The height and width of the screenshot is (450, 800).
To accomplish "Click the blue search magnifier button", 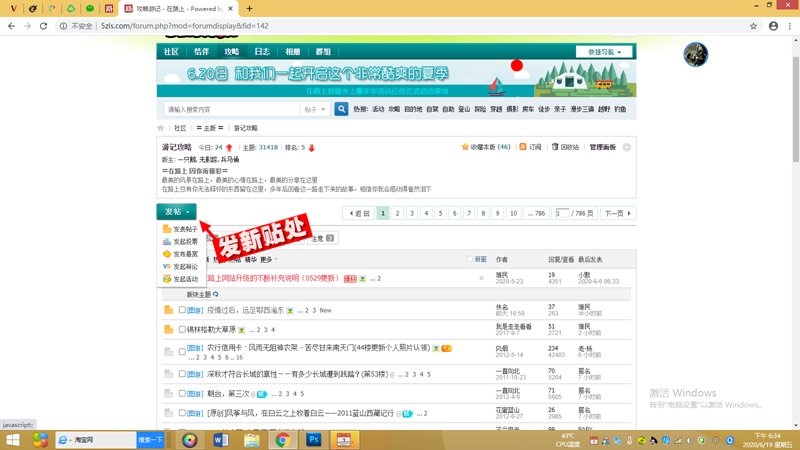I will [341, 109].
